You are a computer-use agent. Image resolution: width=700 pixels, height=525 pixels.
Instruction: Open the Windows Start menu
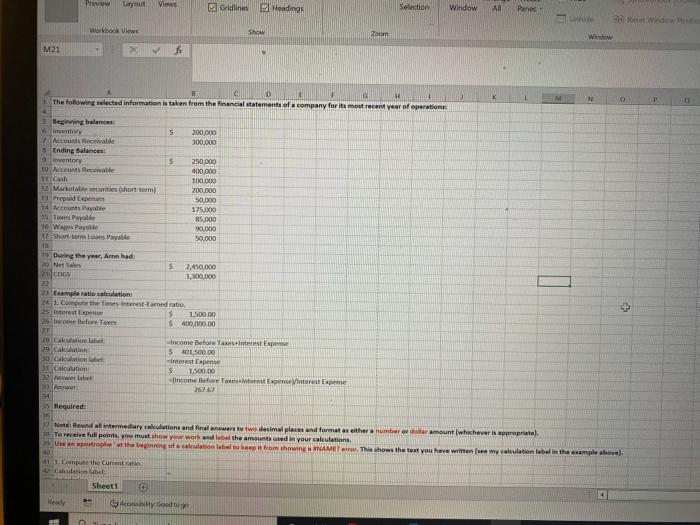click(54, 521)
